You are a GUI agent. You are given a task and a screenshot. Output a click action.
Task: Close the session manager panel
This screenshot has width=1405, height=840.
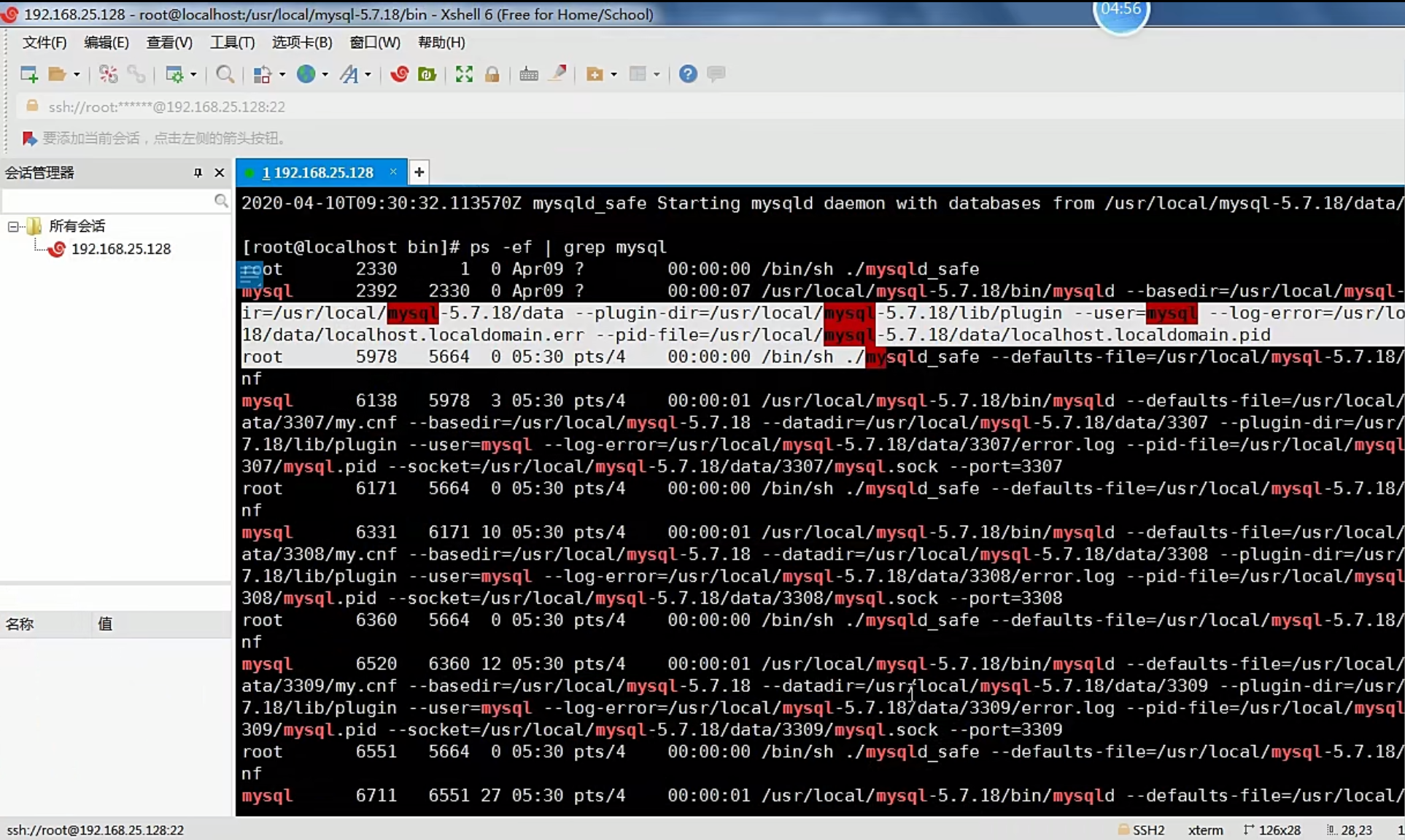click(220, 173)
